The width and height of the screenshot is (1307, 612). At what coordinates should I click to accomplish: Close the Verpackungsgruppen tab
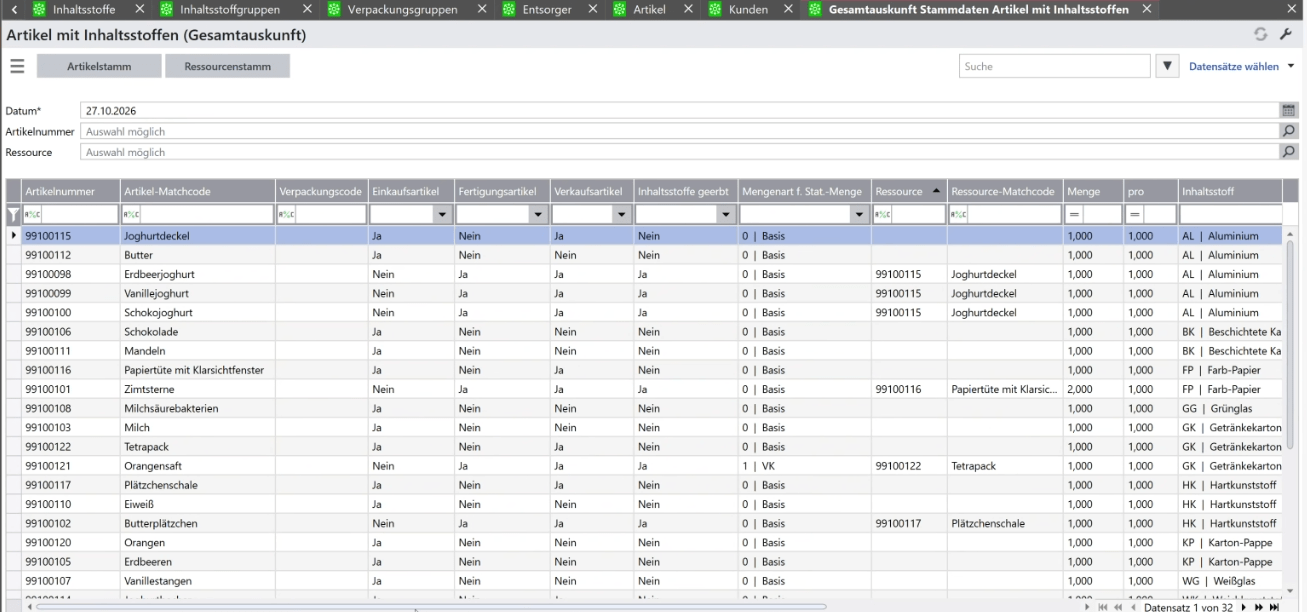click(482, 9)
